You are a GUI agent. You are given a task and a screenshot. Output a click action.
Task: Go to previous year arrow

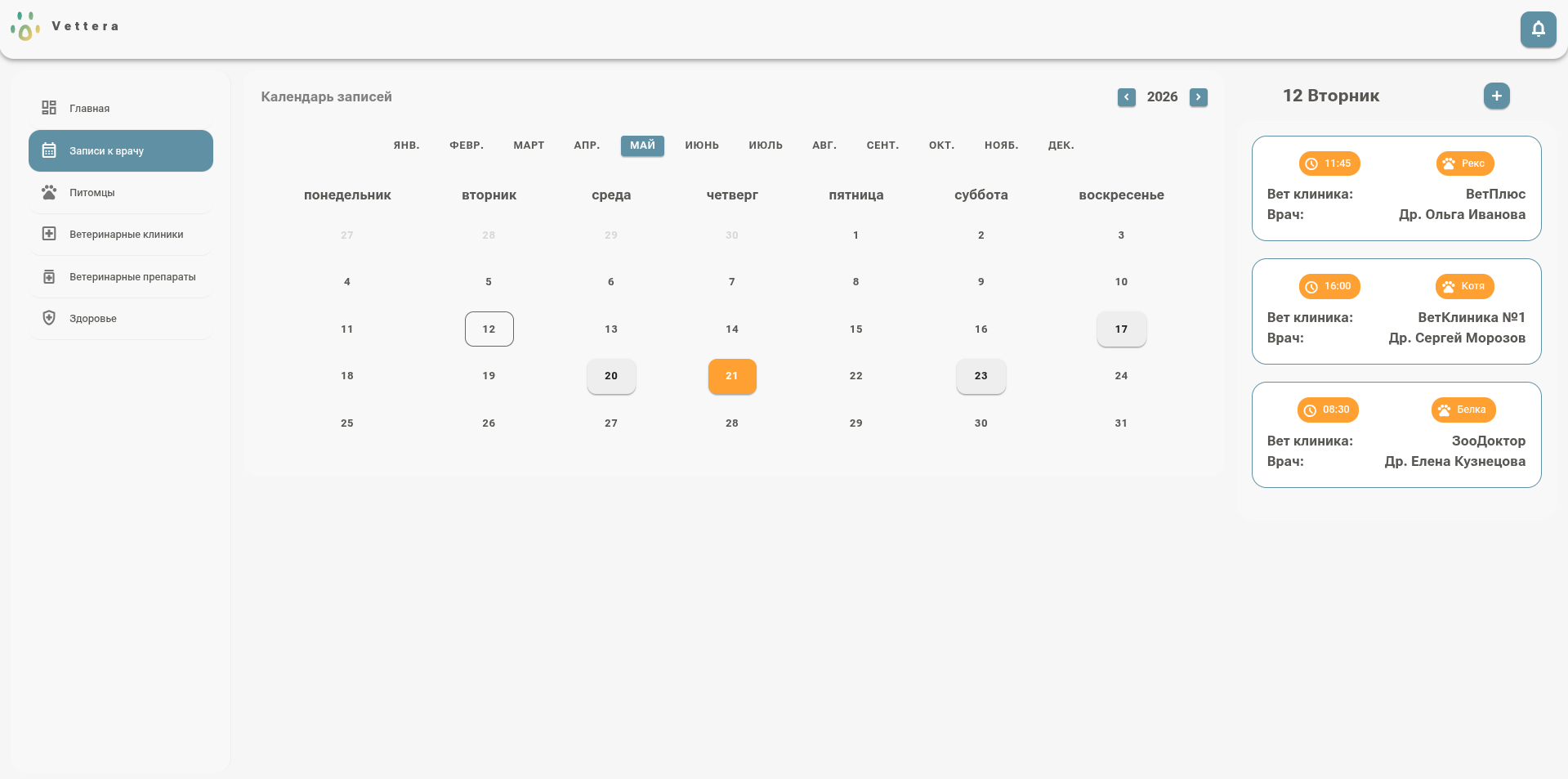[1126, 97]
